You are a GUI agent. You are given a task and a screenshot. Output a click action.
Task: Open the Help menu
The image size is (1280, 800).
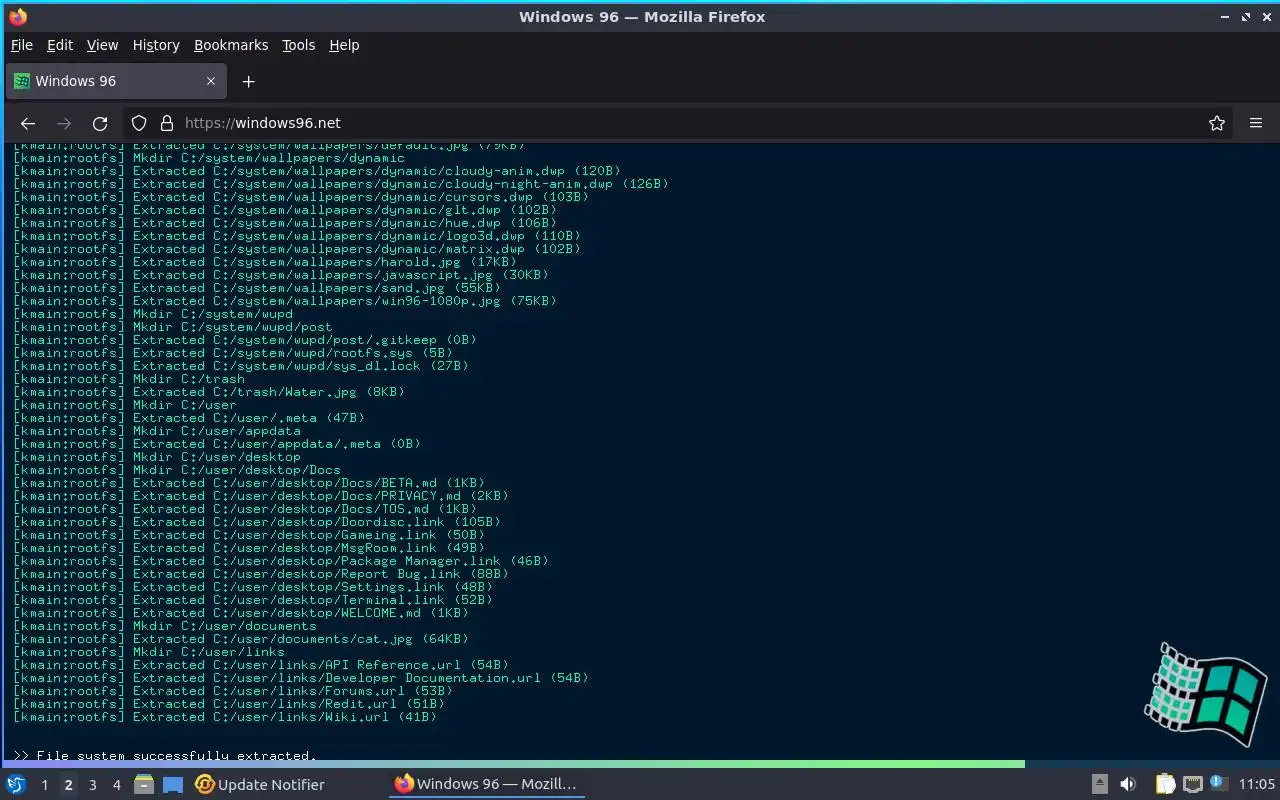point(344,45)
